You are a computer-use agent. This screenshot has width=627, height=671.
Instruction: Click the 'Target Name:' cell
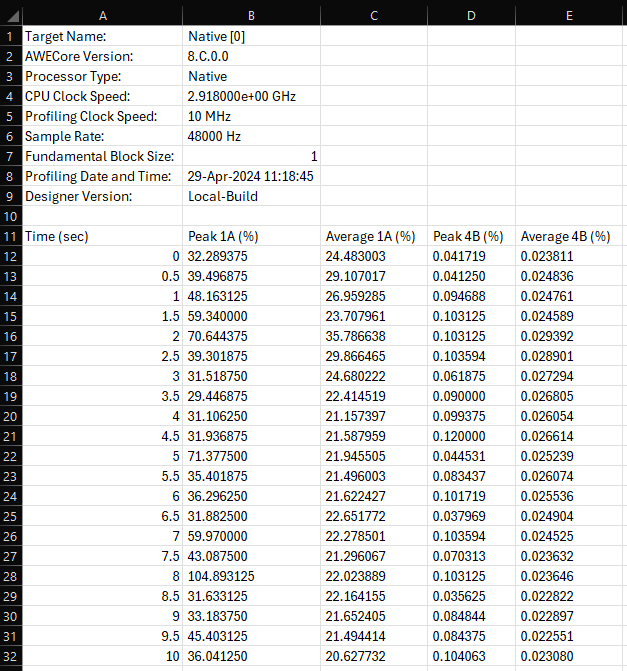click(x=101, y=36)
